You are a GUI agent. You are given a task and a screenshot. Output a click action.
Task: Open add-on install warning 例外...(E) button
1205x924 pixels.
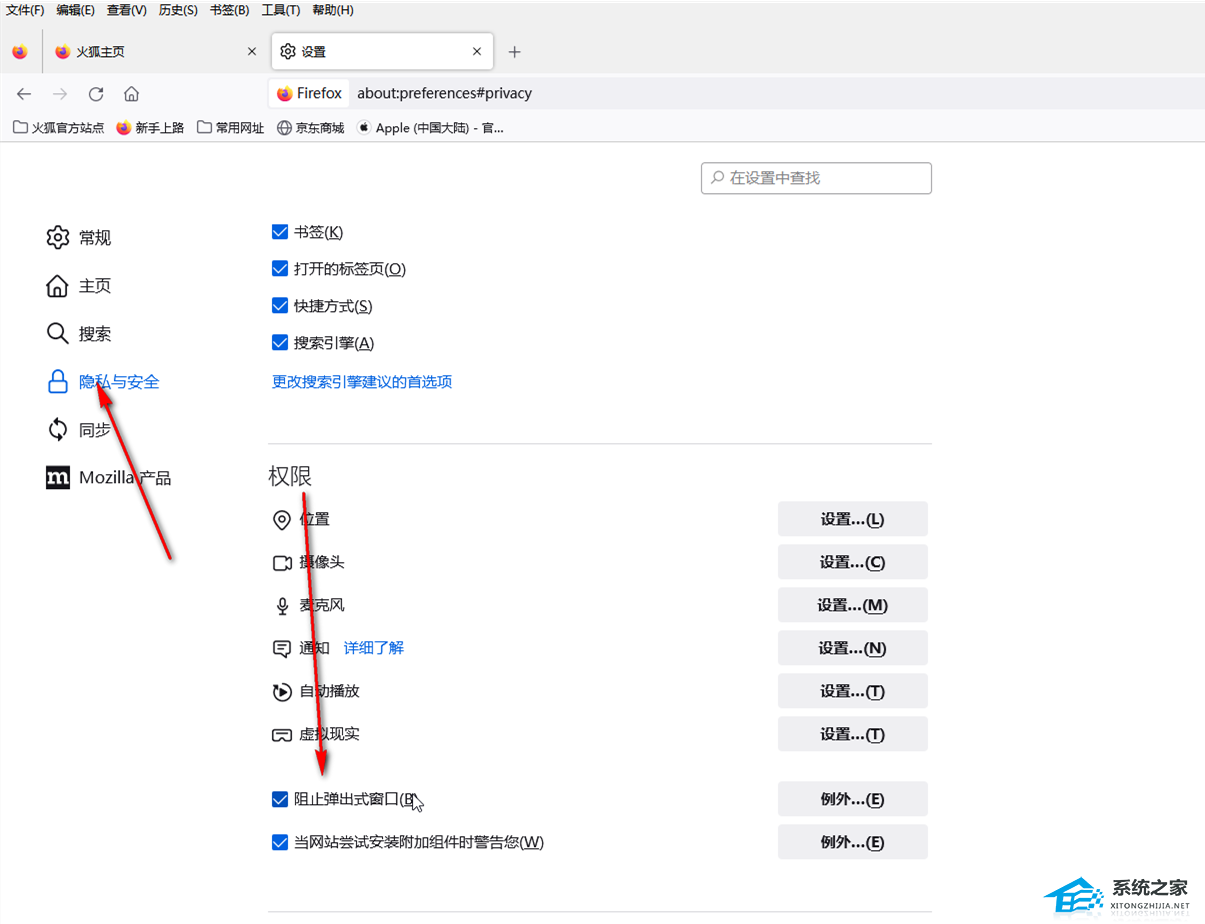853,842
